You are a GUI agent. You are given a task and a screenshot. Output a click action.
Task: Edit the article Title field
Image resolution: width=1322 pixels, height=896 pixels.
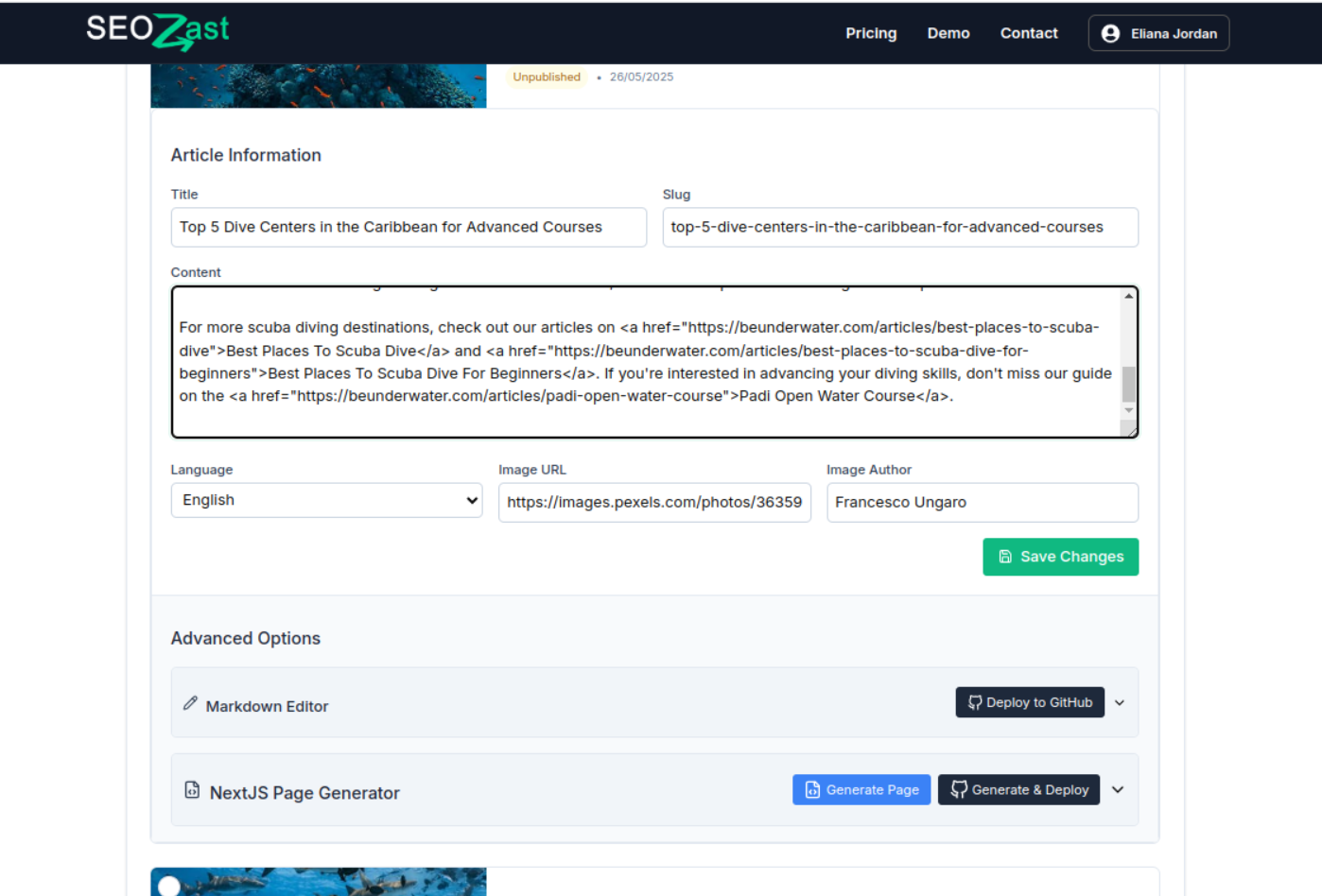click(x=409, y=227)
